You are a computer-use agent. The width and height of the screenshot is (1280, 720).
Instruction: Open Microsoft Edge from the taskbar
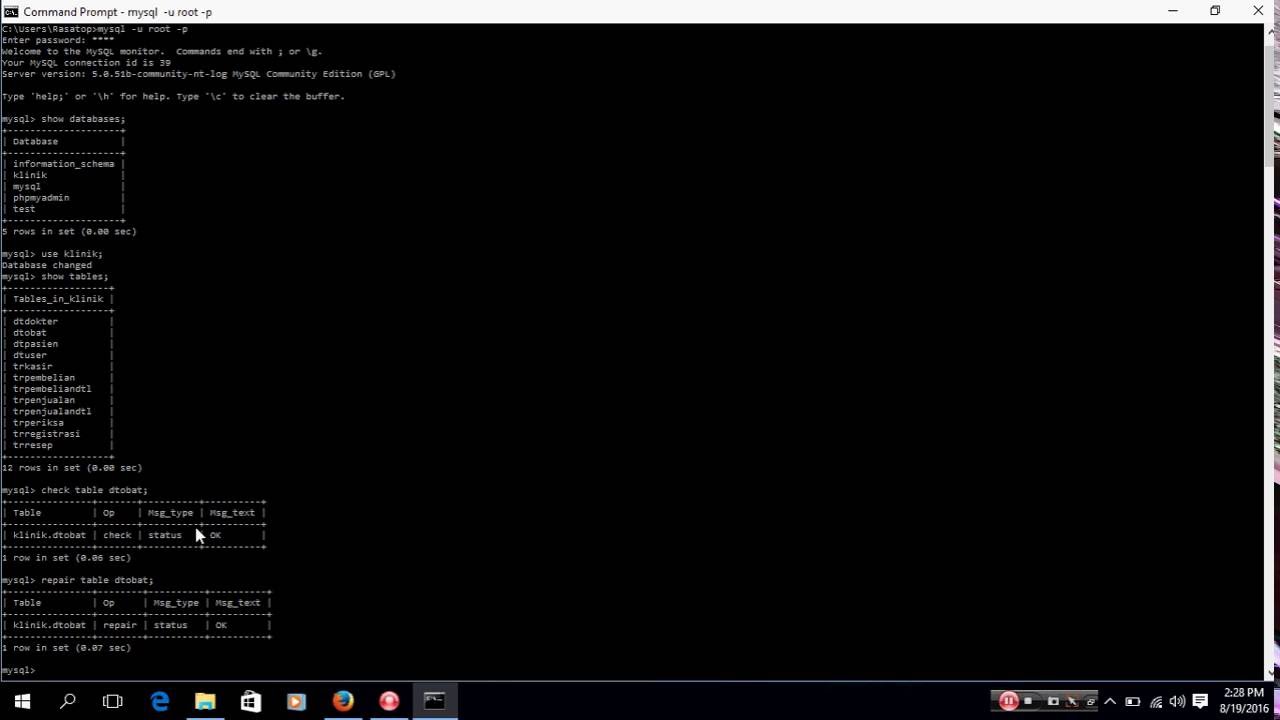click(x=160, y=700)
